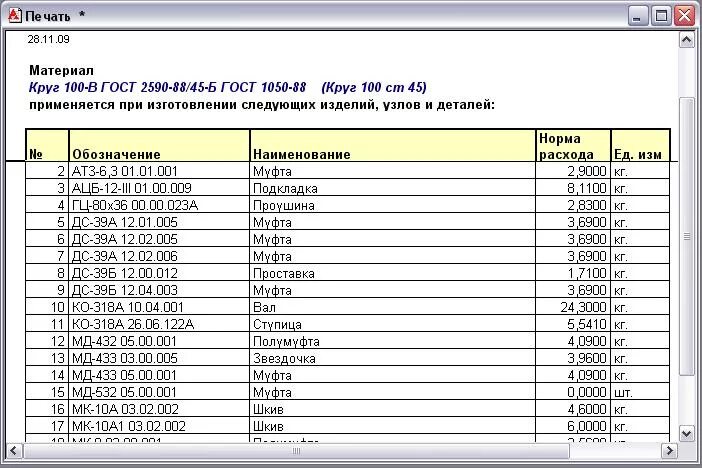Click the vertical scrollbar up arrow

pyautogui.click(x=686, y=40)
